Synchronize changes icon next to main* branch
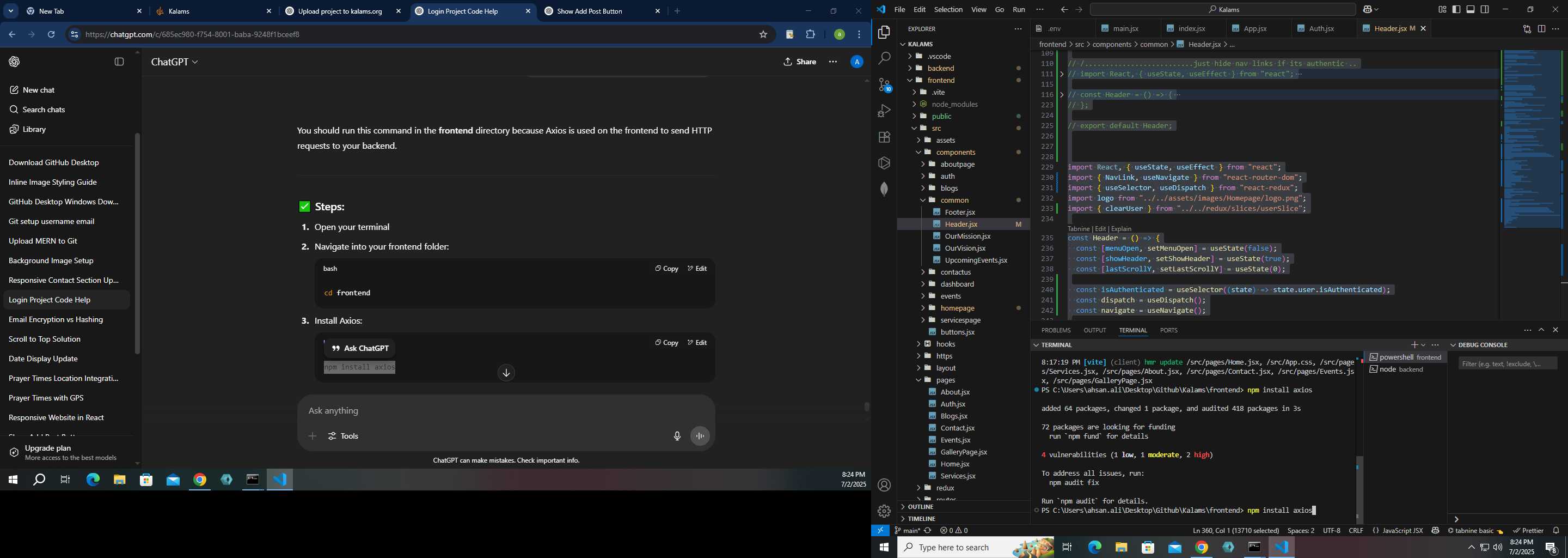Viewport: 1568px width, 558px height. click(928, 531)
